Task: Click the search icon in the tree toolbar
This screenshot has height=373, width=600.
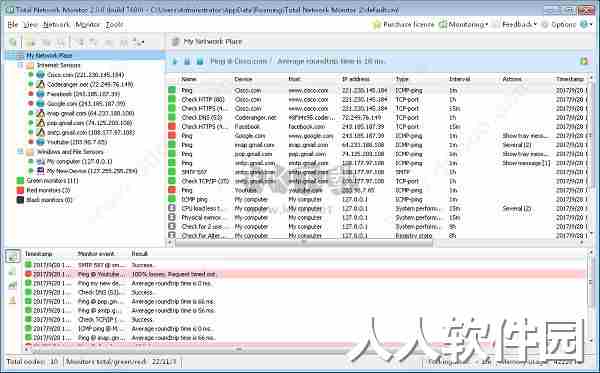Action: [x=13, y=42]
